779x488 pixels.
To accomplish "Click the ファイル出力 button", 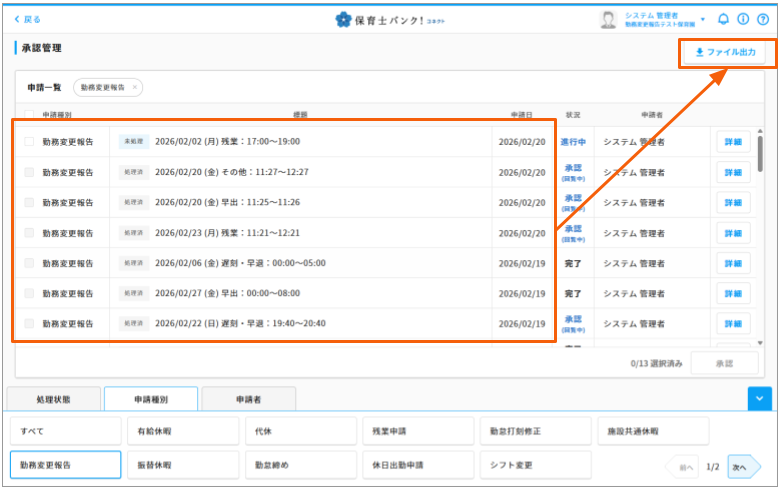I will coord(725,52).
